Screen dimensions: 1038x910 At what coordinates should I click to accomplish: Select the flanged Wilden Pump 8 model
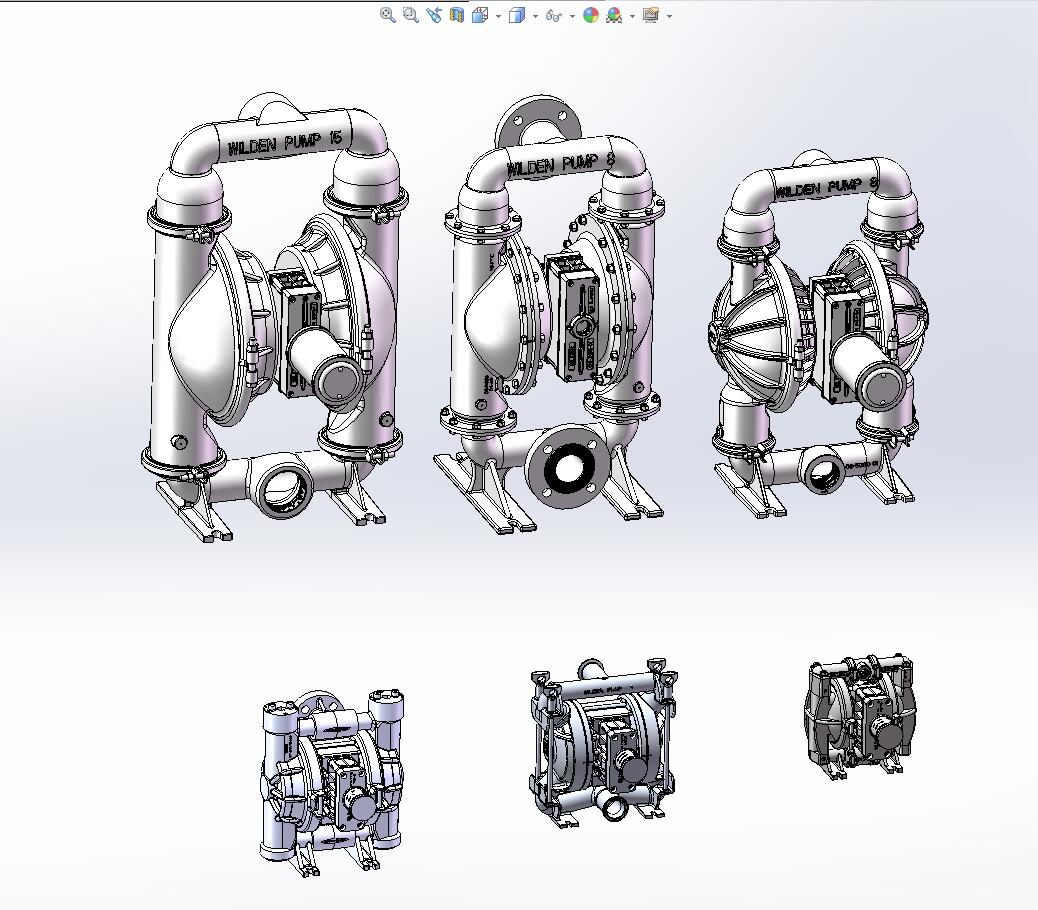click(x=549, y=314)
